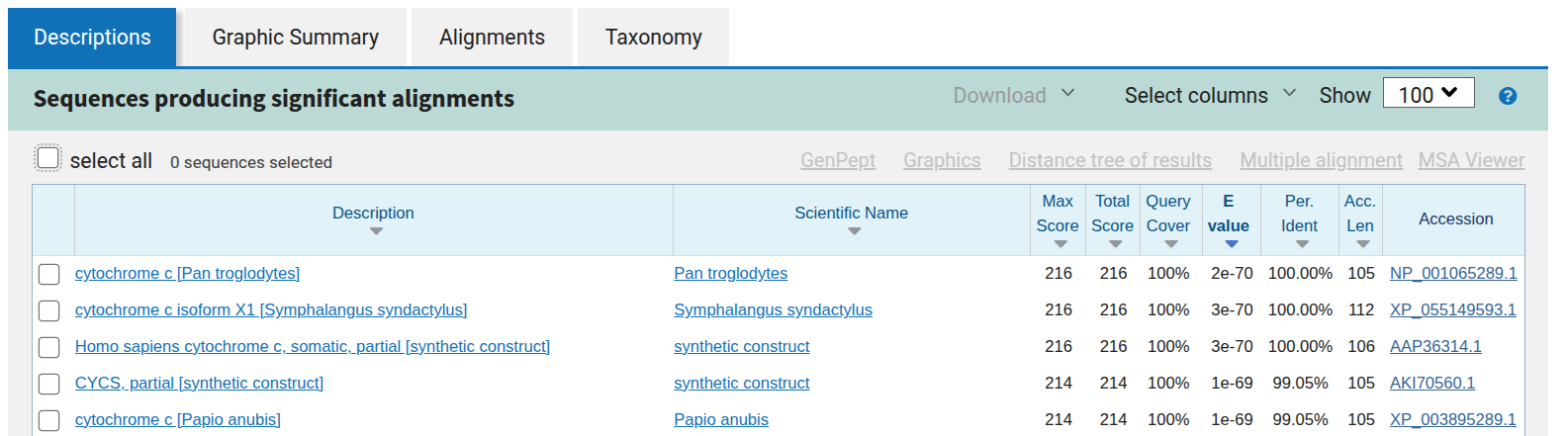
Task: Open accession link NP_001065289.1
Action: point(1452,273)
